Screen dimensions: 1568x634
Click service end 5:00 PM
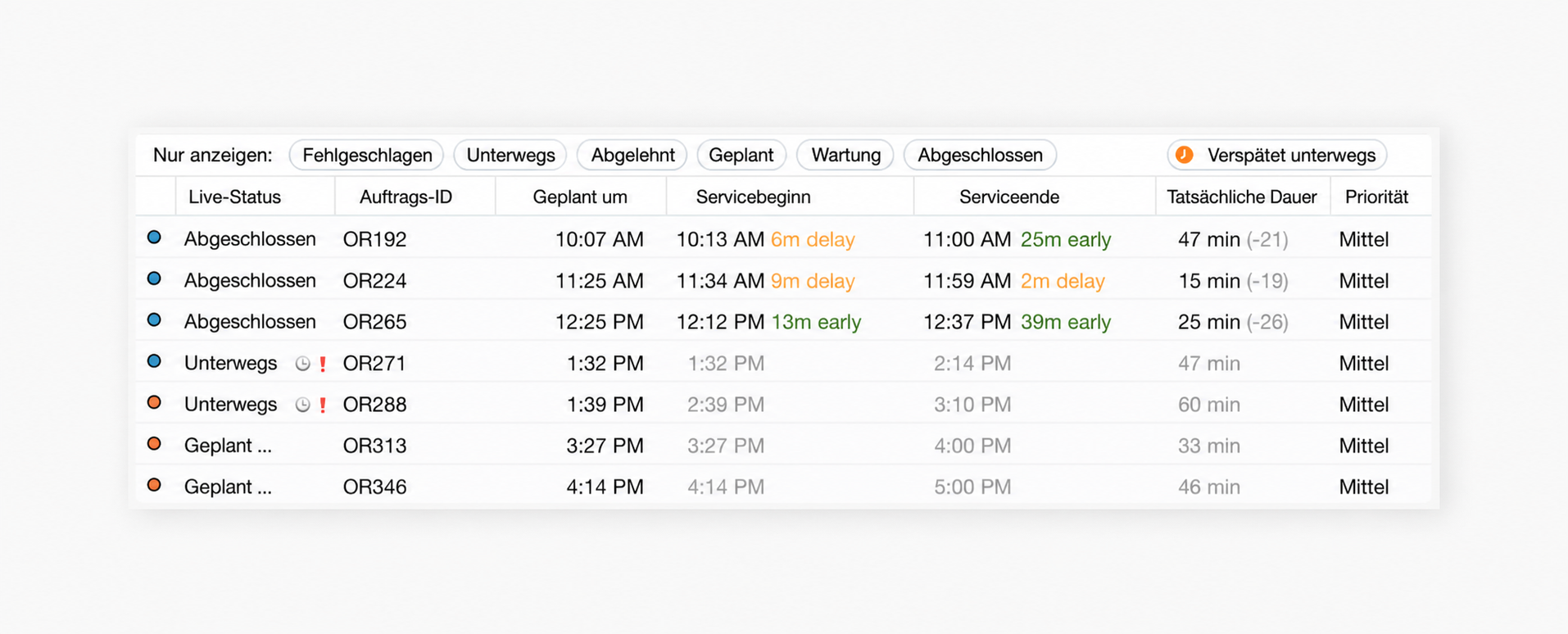point(972,487)
